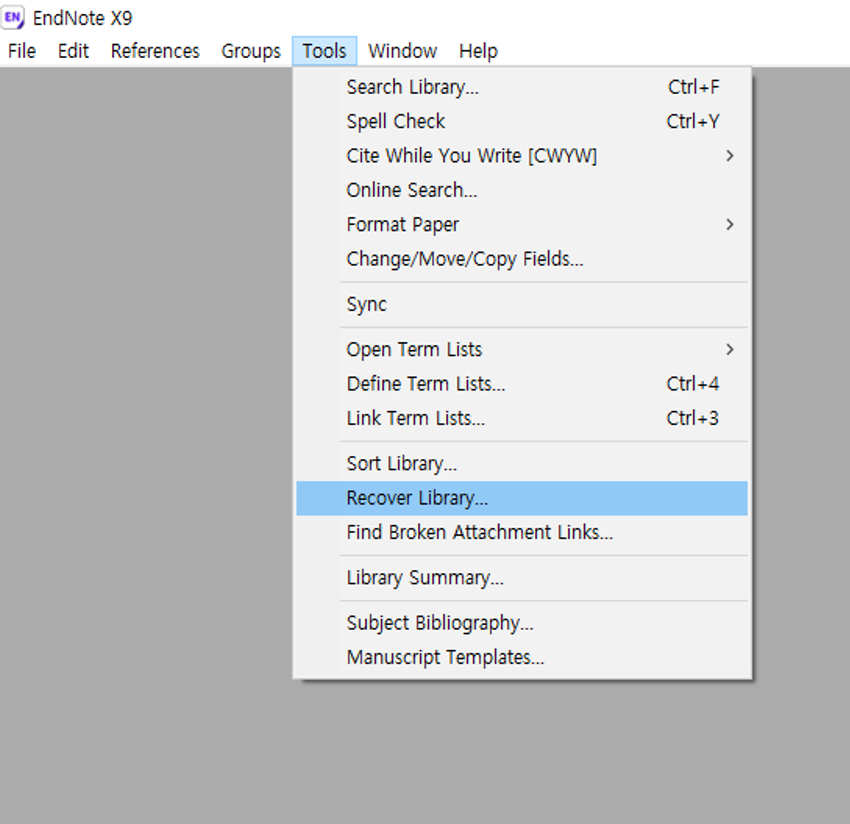The image size is (850, 824).
Task: Expand the Format Paper submenu
Action: click(x=522, y=224)
